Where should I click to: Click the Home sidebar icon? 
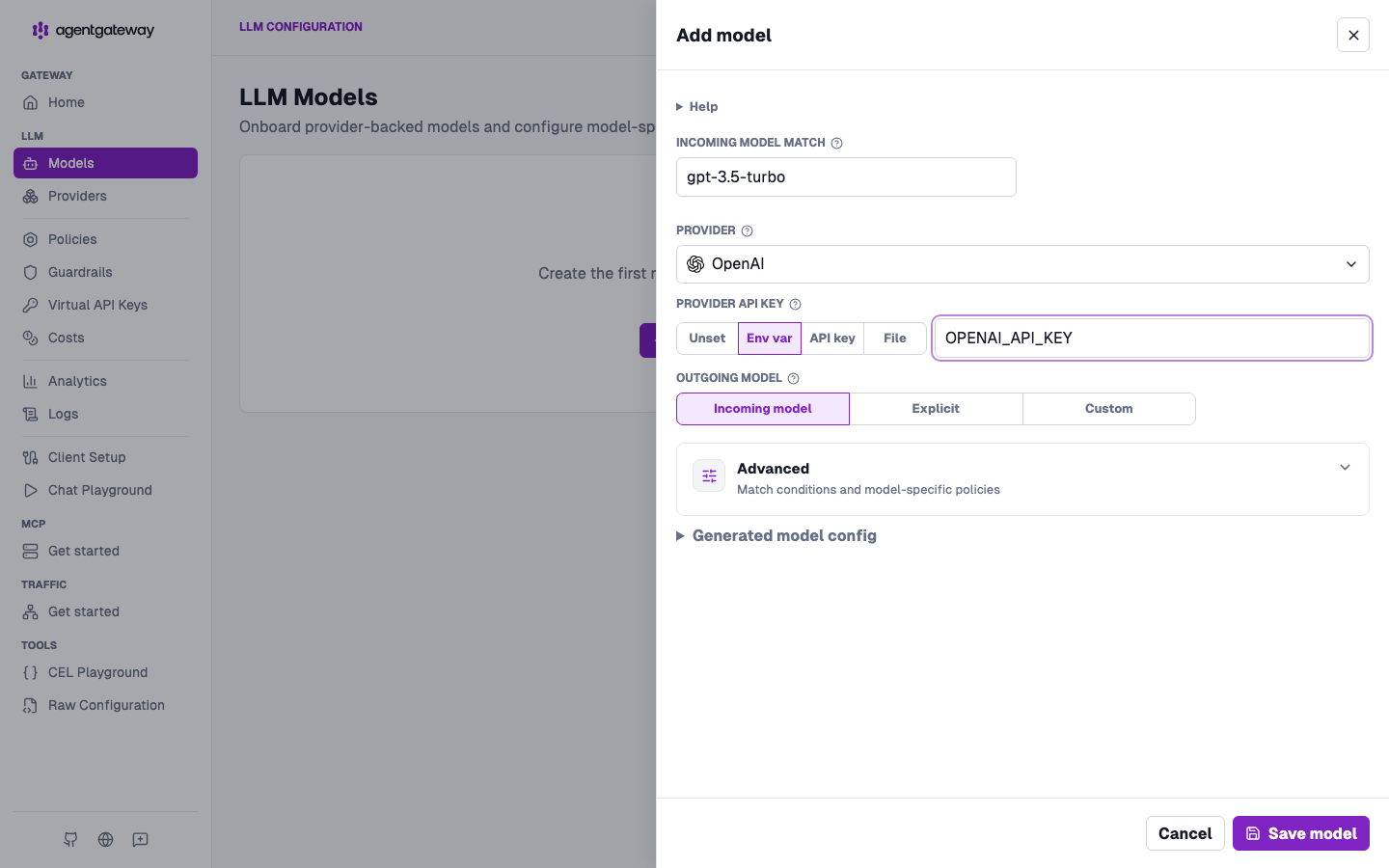31,102
